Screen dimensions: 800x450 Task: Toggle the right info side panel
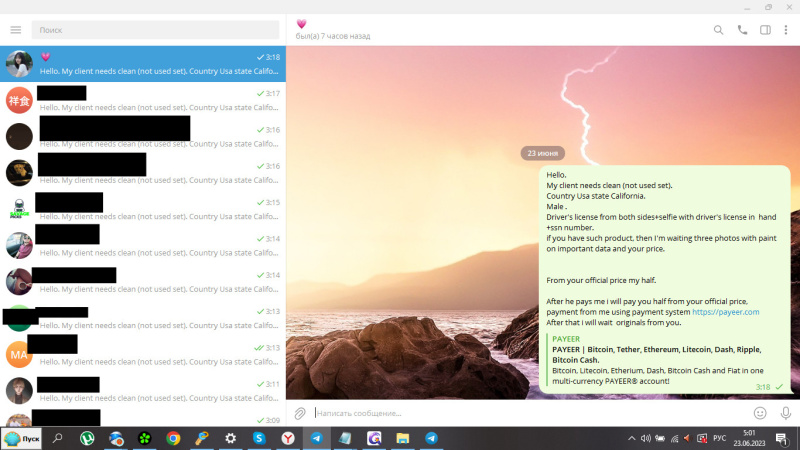pyautogui.click(x=765, y=30)
